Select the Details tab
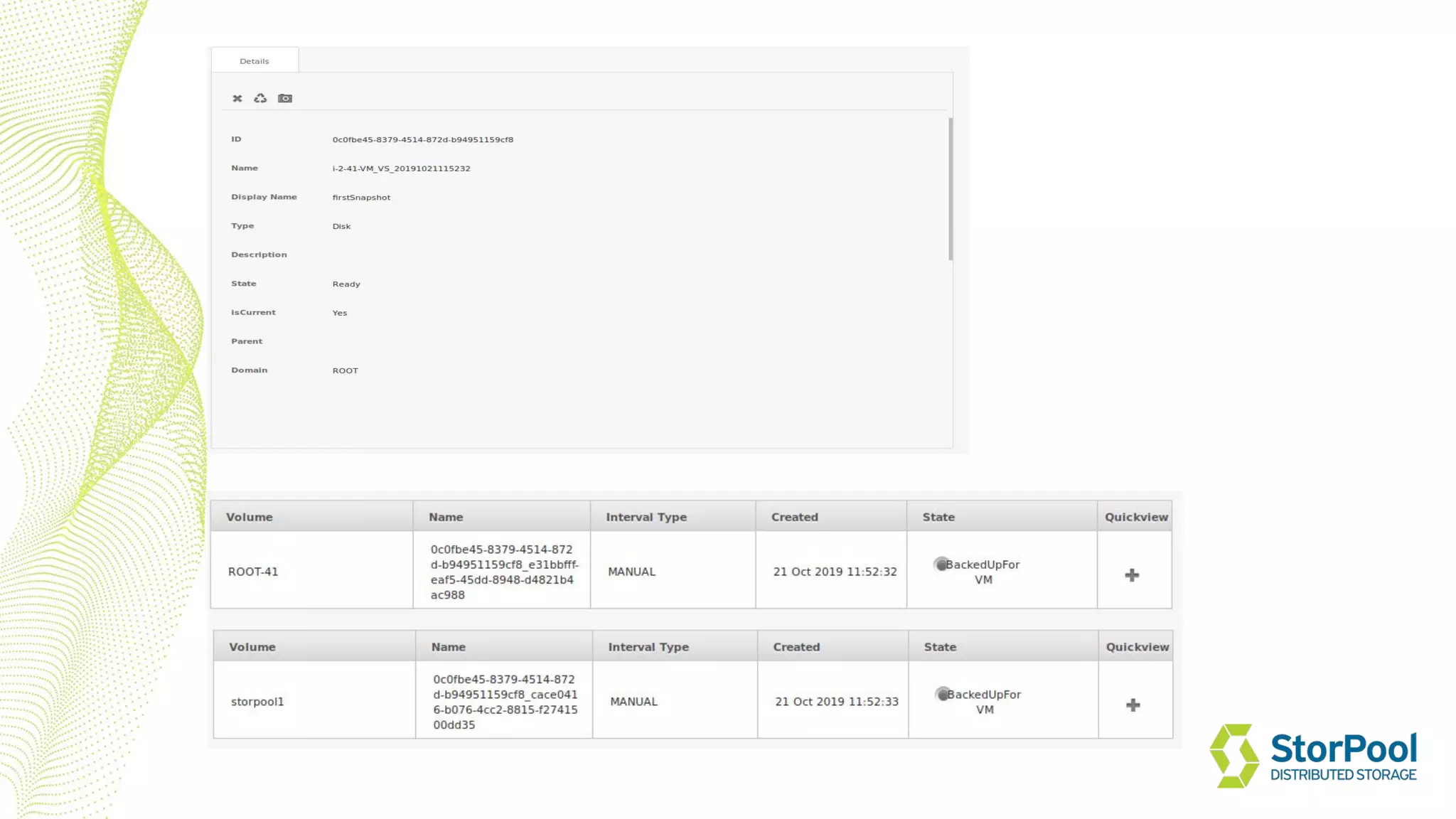Viewport: 1456px width, 819px height. [x=255, y=61]
